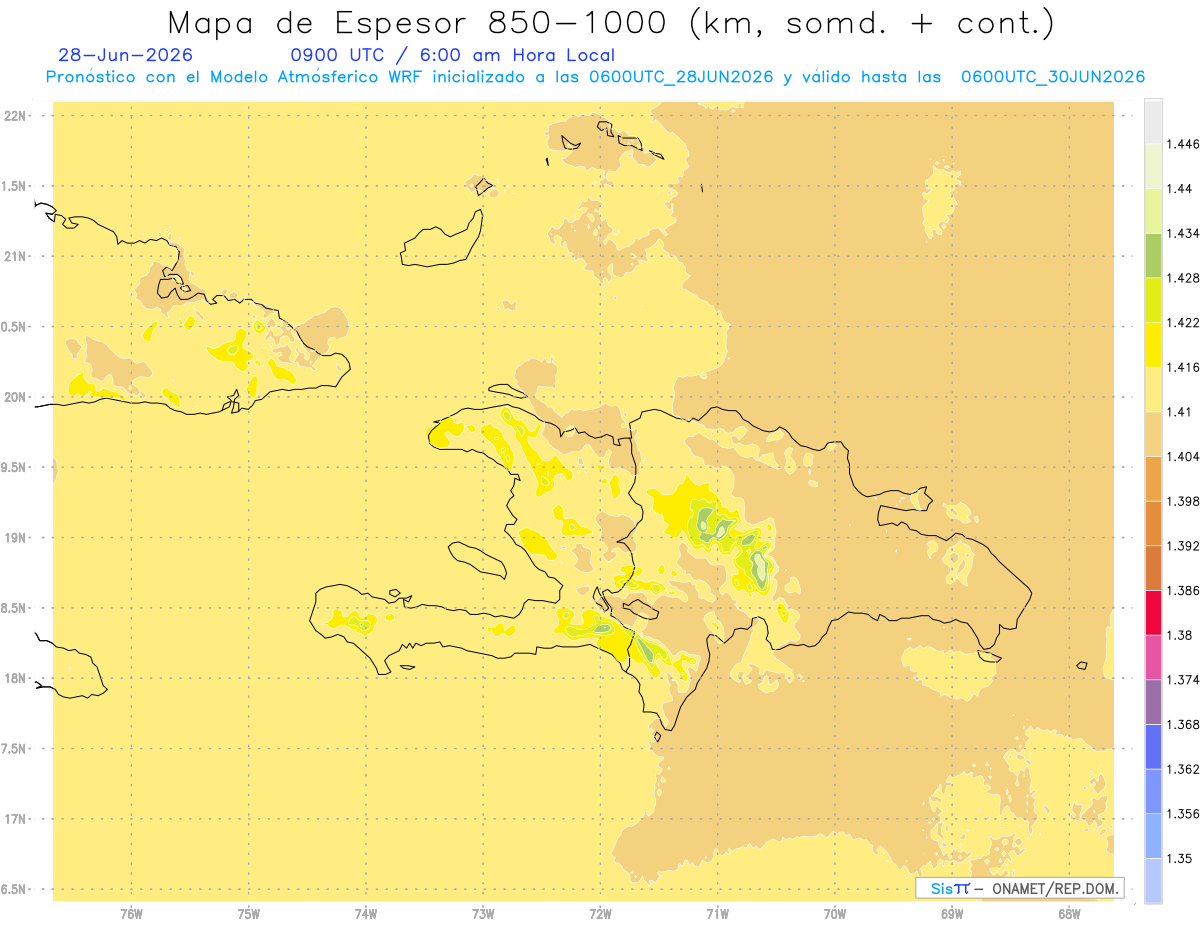Click the colorbar value 1.356

(x=1182, y=813)
